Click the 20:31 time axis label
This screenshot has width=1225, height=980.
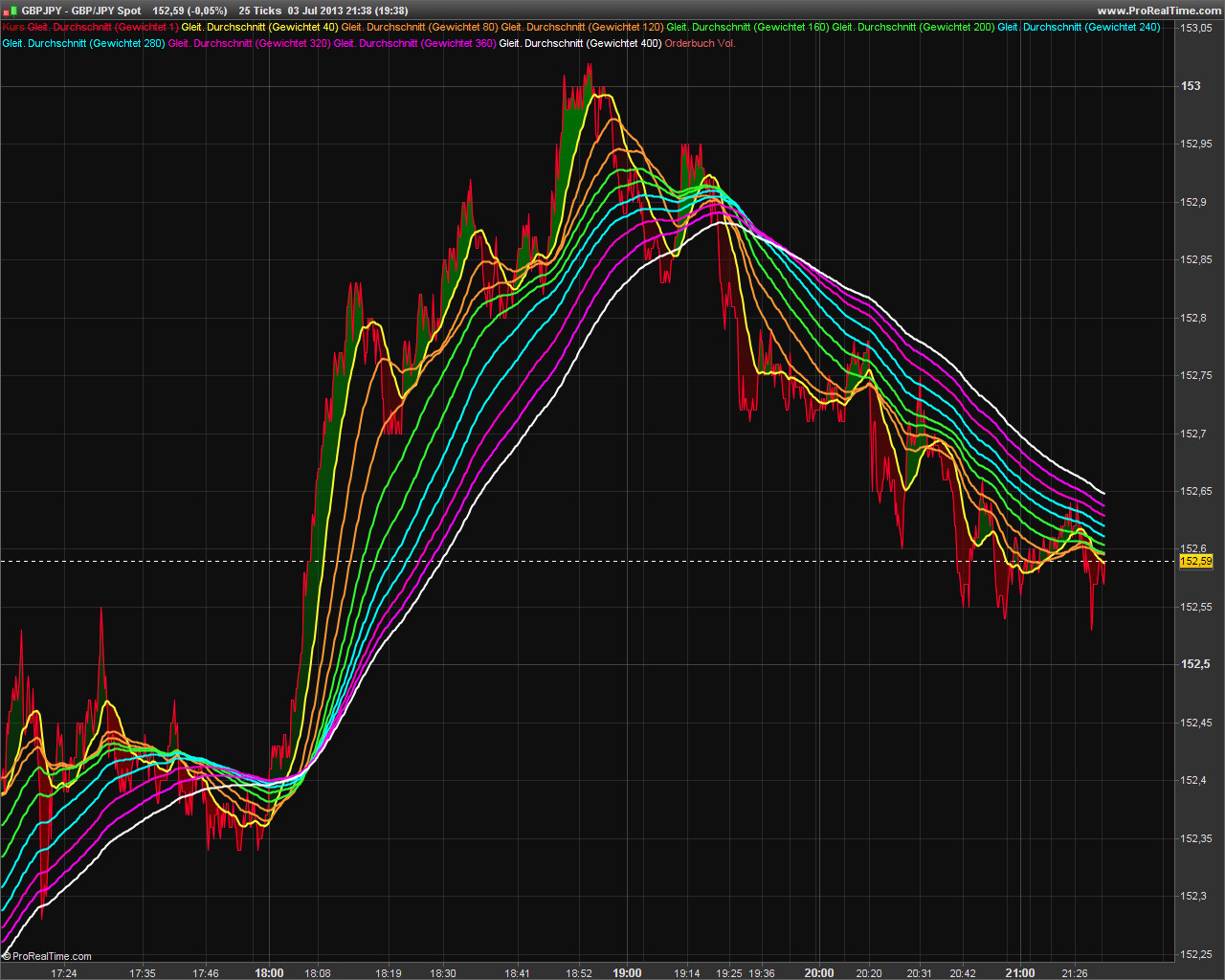pos(919,973)
